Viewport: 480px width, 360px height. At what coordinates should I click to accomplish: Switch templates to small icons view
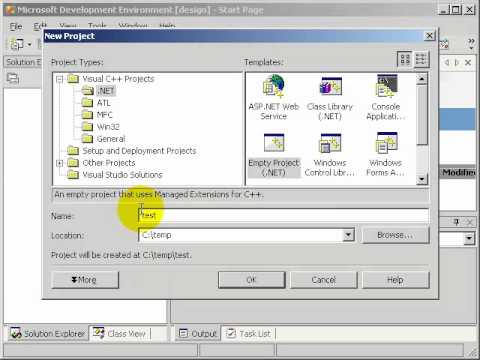pos(421,60)
